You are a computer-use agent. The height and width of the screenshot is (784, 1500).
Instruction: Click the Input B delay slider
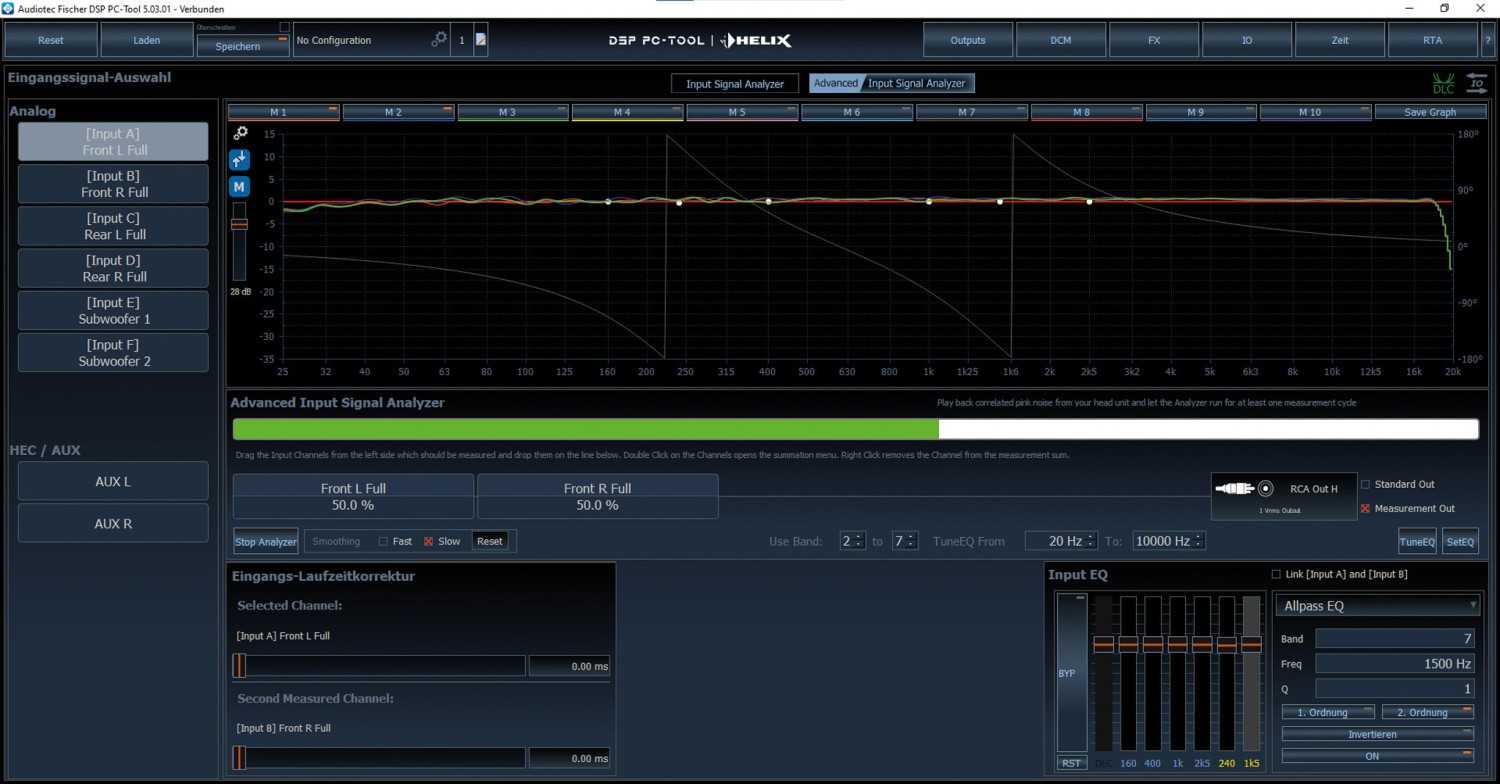(x=379, y=758)
